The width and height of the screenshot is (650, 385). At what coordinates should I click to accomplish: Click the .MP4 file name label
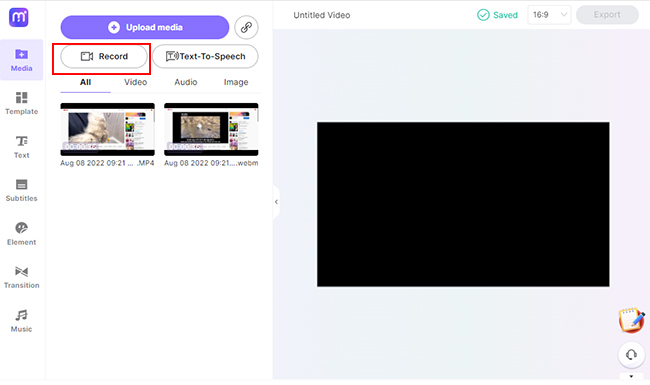pos(107,163)
